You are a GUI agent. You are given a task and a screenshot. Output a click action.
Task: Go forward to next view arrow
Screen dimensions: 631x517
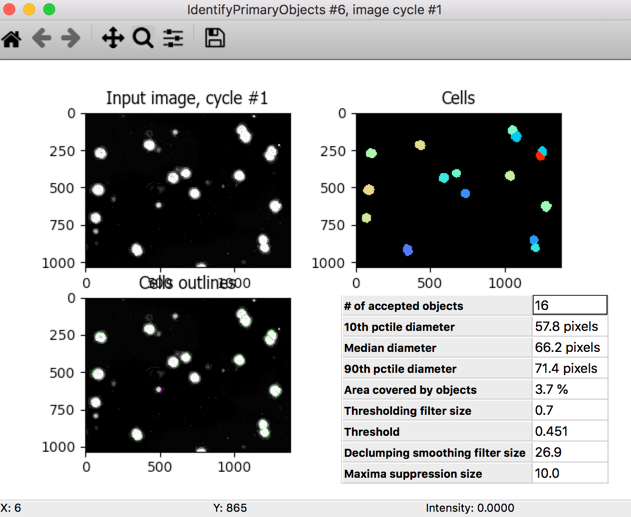71,39
